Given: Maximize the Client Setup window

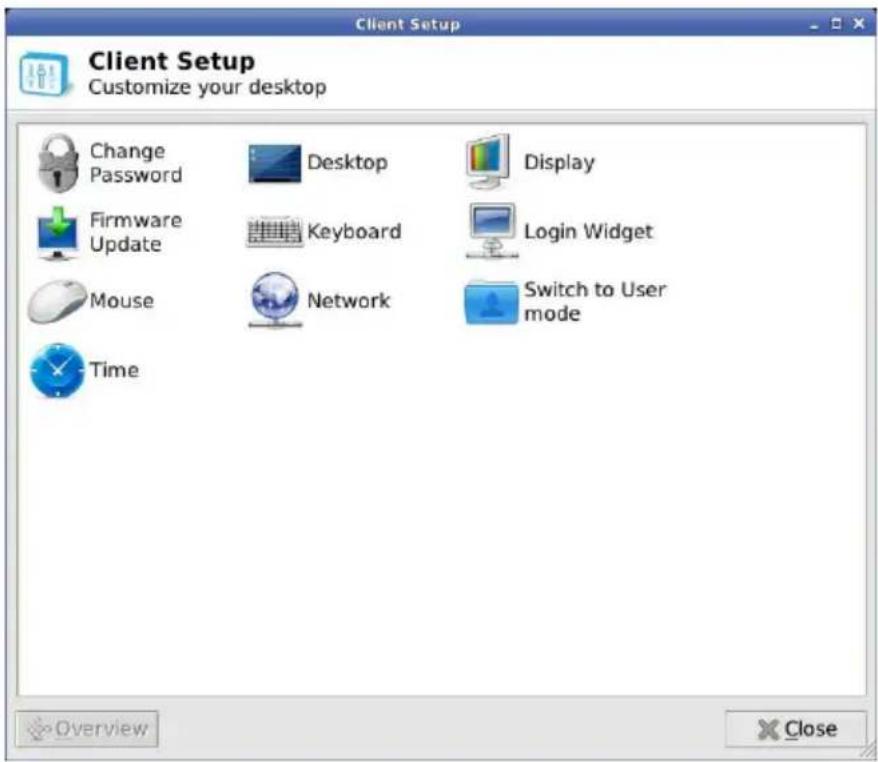Looking at the screenshot, I should point(836,24).
